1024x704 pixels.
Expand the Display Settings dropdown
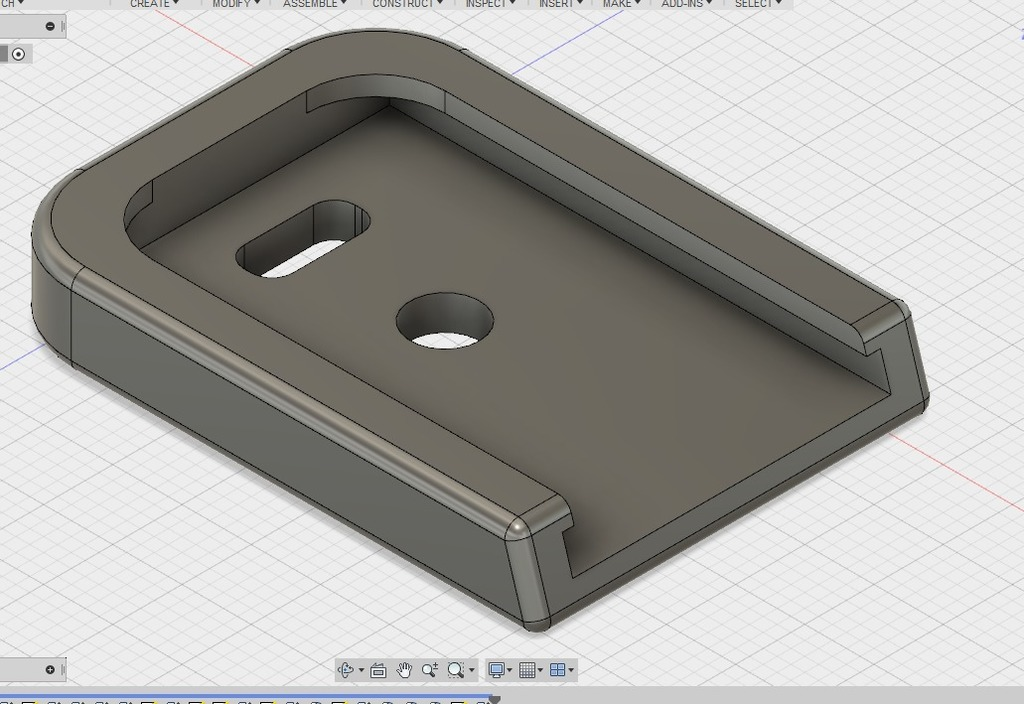click(x=510, y=670)
